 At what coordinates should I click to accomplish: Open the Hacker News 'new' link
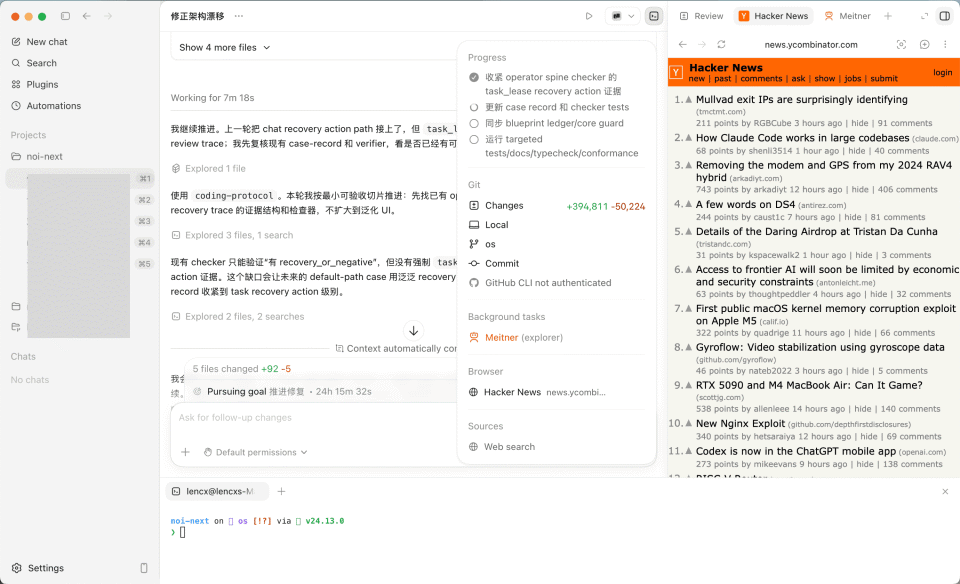pyautogui.click(x=696, y=78)
